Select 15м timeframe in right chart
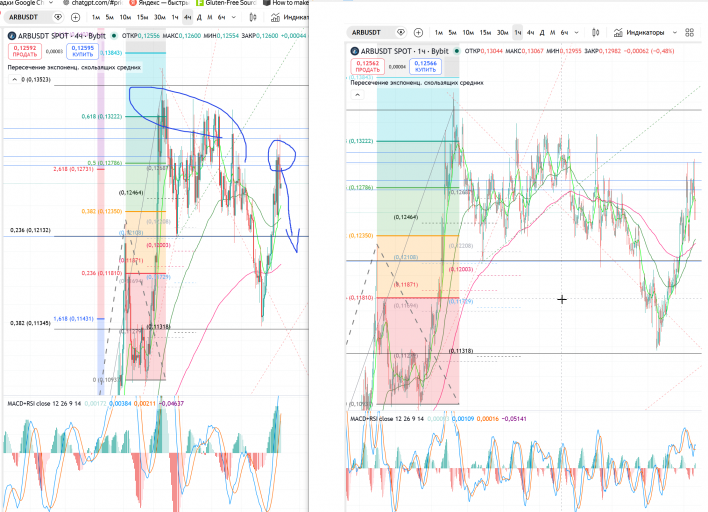Screen dimensions: 708x512 coord(485,33)
